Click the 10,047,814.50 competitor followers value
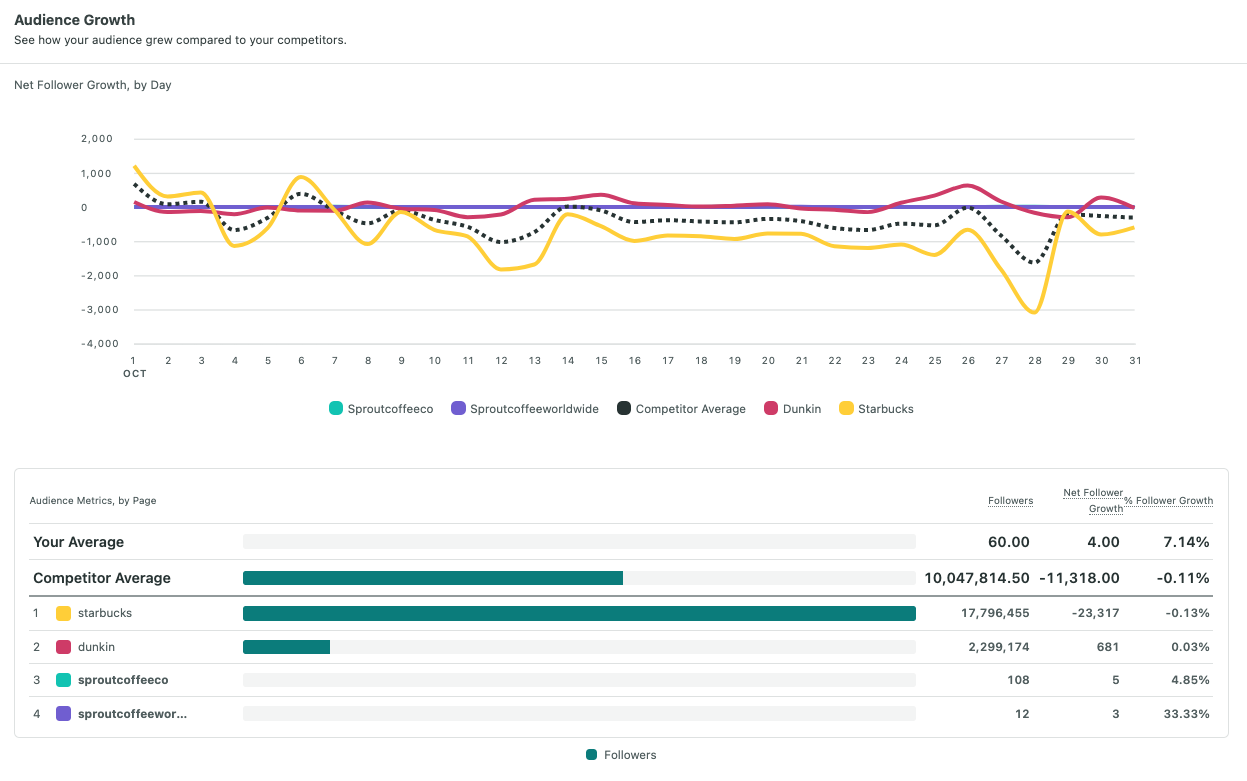Image resolution: width=1247 pixels, height=781 pixels. (x=977, y=578)
